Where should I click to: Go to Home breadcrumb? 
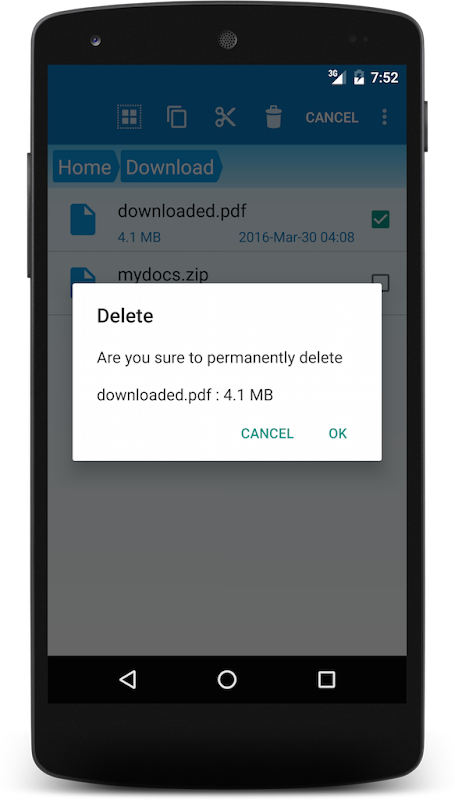[84, 167]
